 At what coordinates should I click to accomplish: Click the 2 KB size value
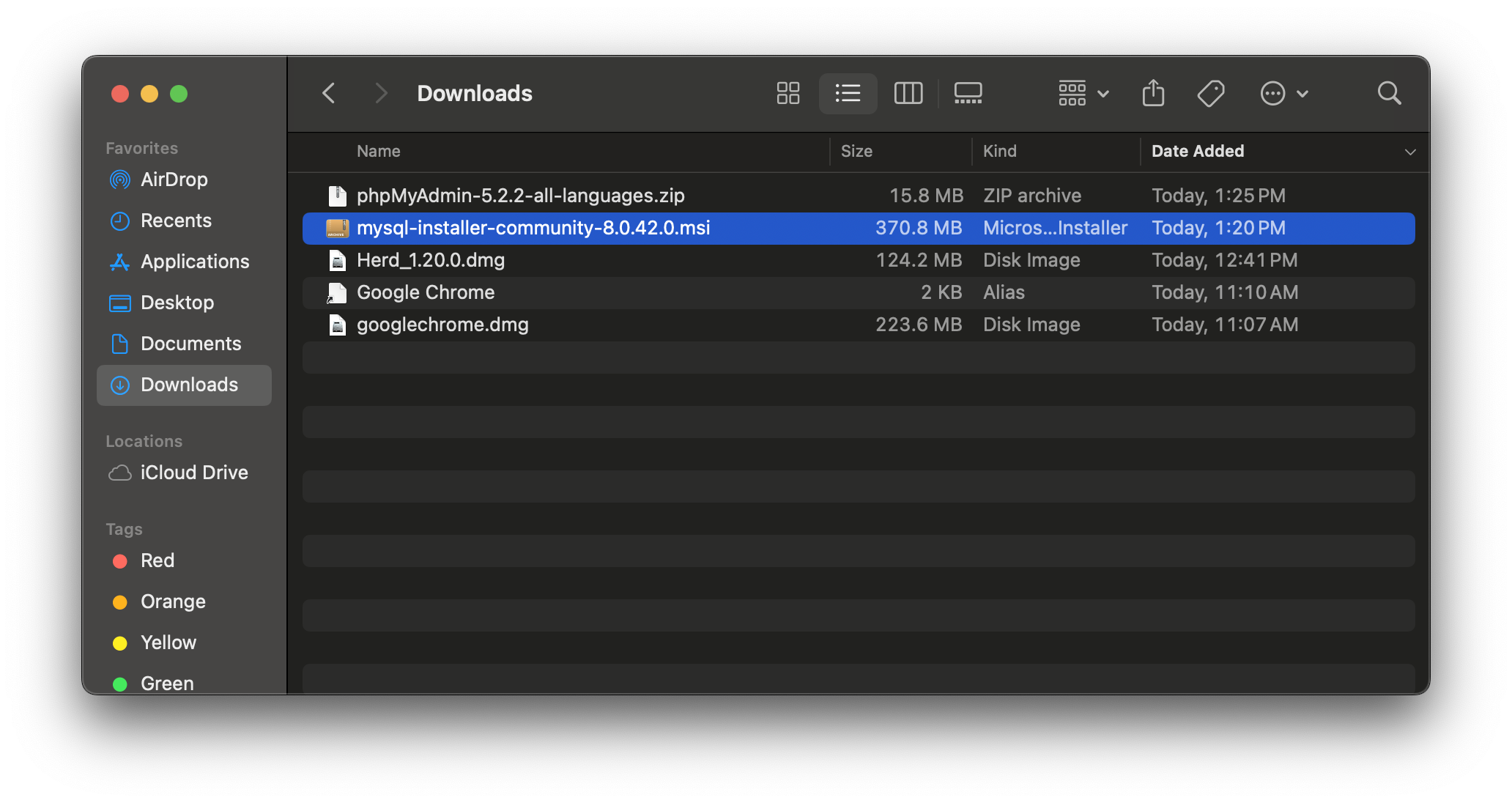tap(941, 292)
